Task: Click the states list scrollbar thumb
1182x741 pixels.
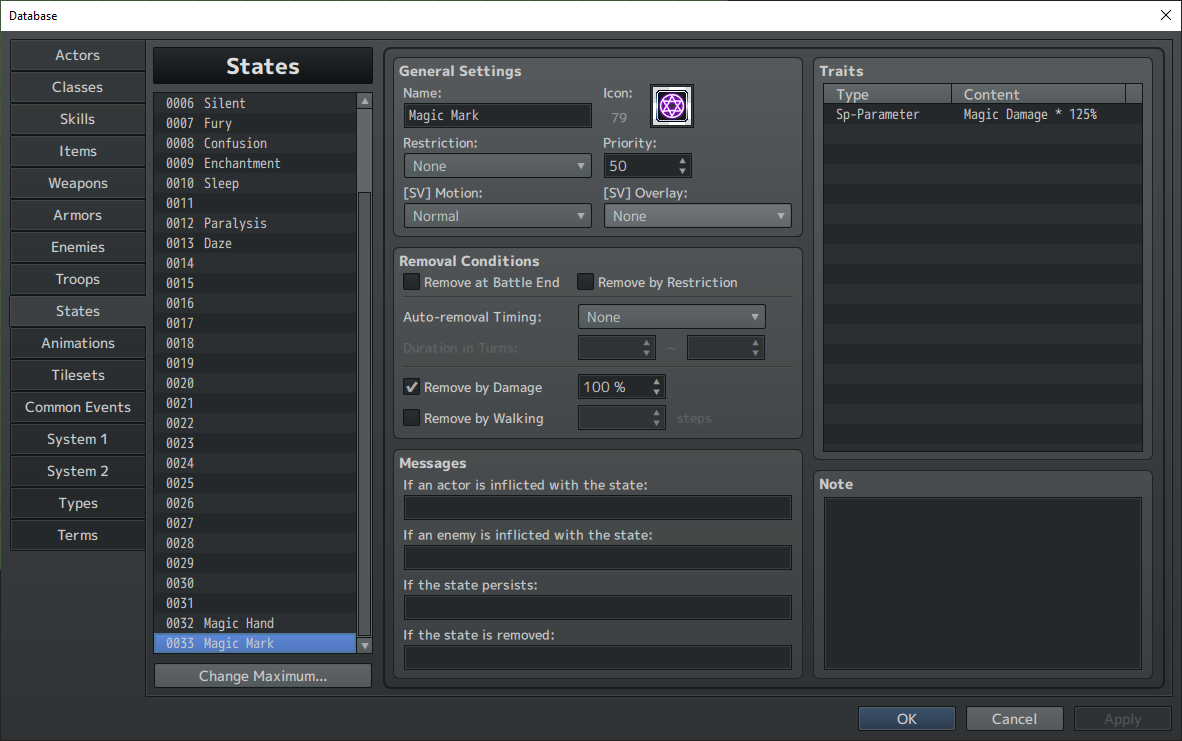Action: (365, 414)
